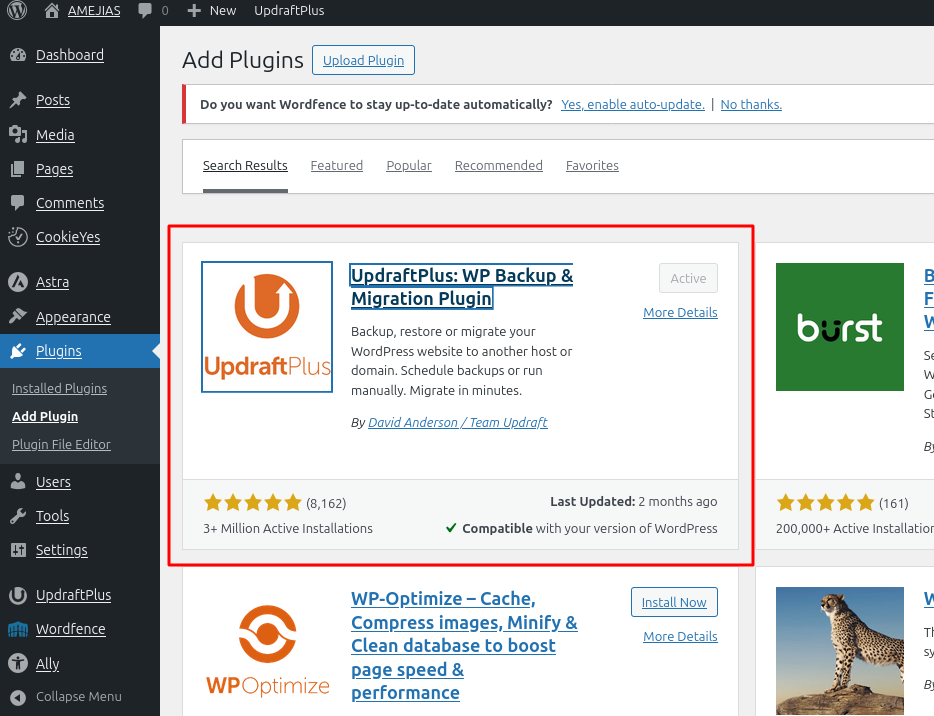
Task: Open the AMEJIAS site menu
Action: (x=92, y=11)
